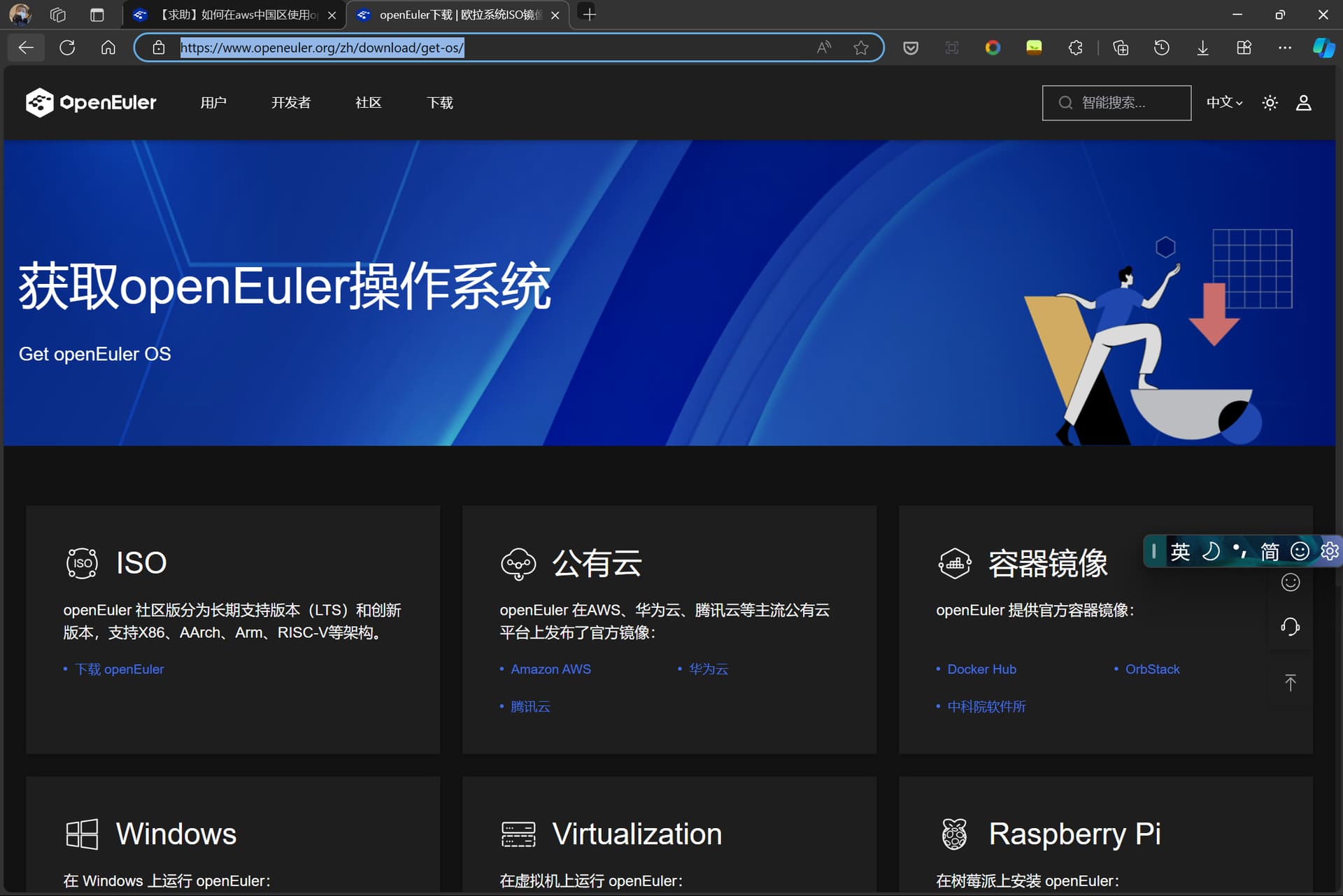This screenshot has height=896, width=1343.
Task: Open the browser History icon
Action: pos(1161,48)
